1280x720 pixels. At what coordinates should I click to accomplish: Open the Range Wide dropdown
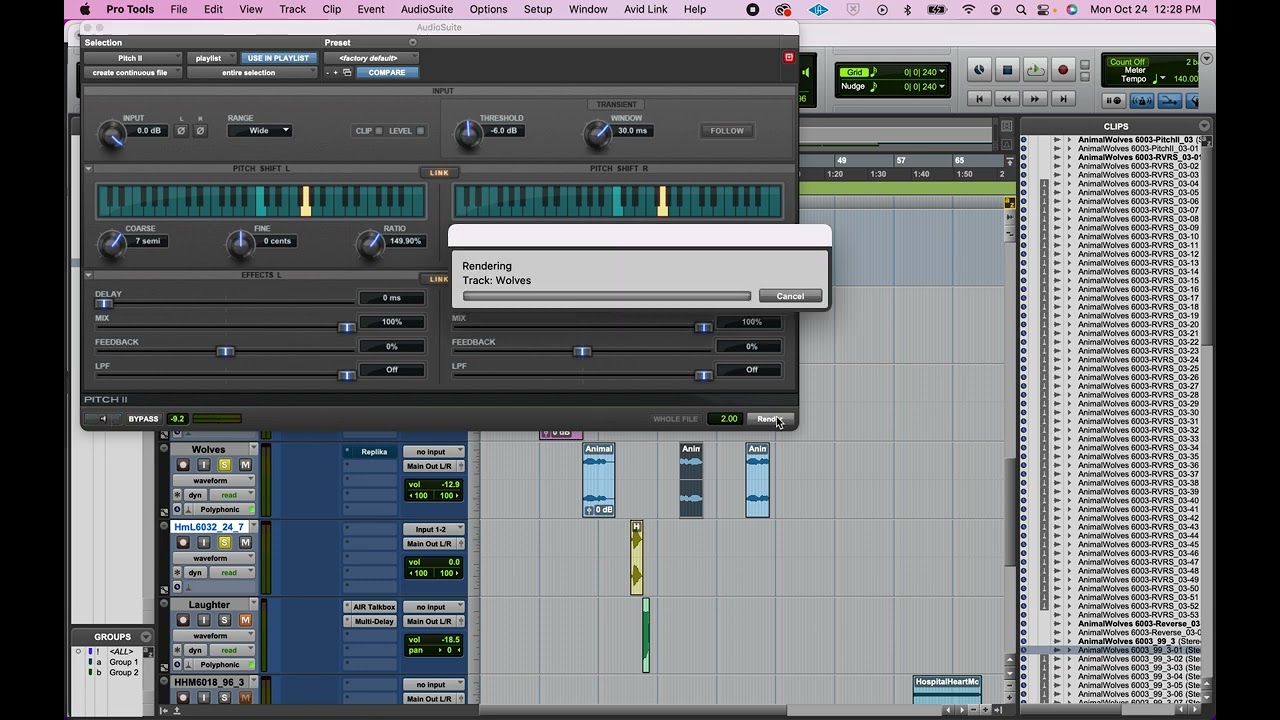259,131
